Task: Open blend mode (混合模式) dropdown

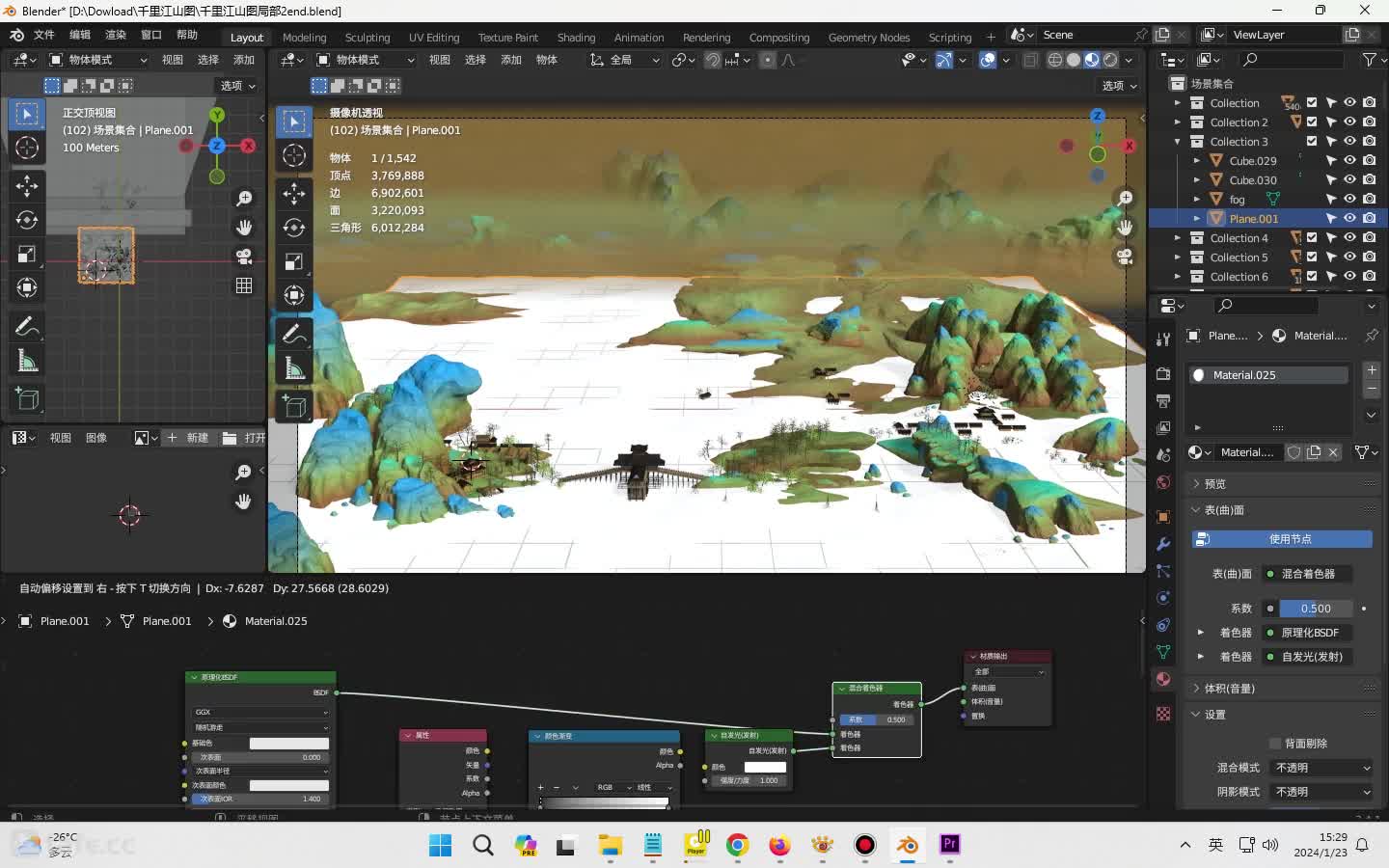Action: tap(1321, 768)
